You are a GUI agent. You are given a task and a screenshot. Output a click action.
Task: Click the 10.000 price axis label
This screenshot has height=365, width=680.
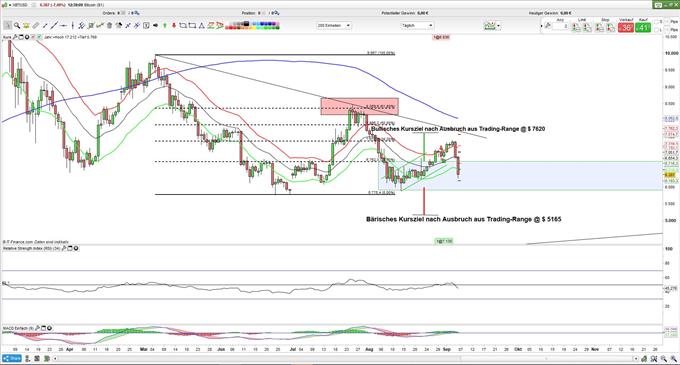pyautogui.click(x=671, y=53)
